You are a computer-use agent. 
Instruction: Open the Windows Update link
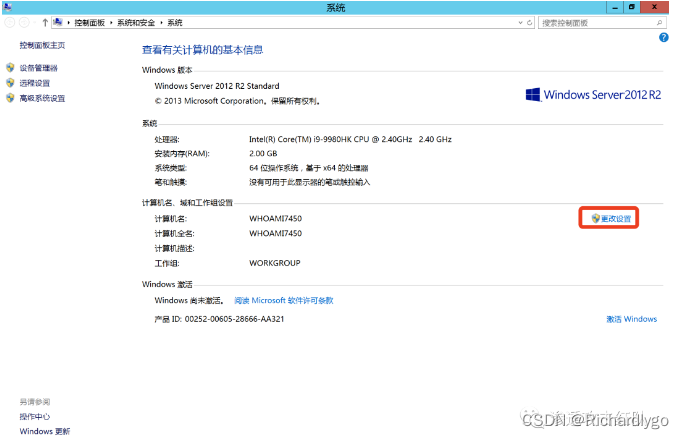44,431
